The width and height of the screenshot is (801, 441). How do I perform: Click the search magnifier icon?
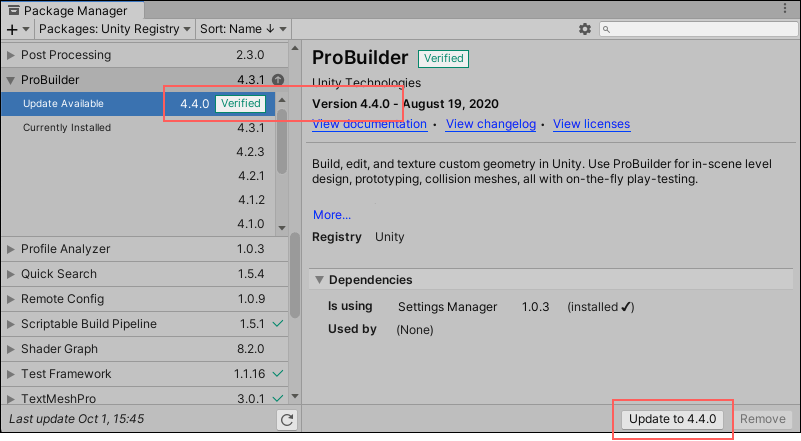click(608, 30)
